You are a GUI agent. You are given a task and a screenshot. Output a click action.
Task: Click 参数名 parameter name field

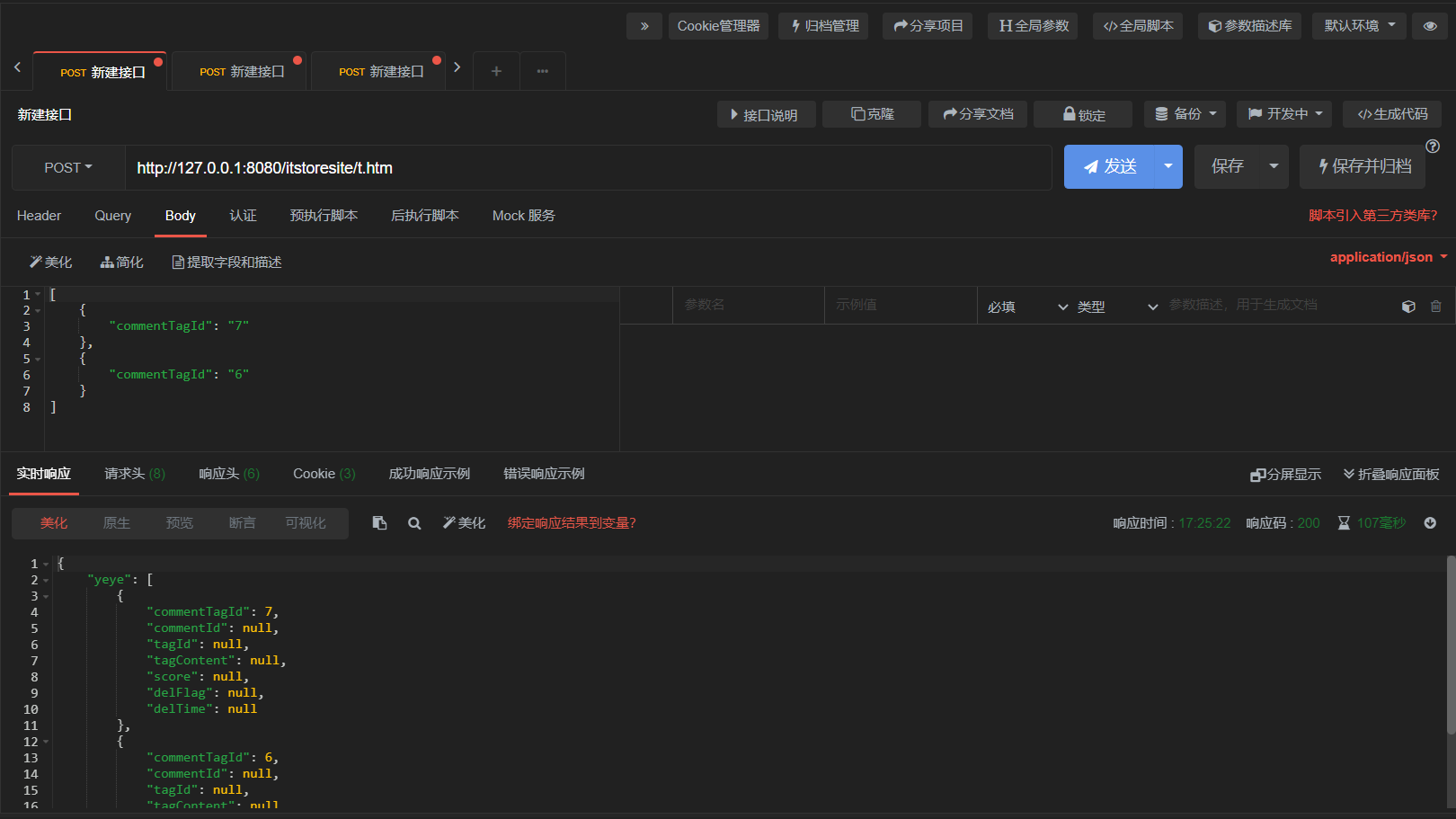(748, 305)
